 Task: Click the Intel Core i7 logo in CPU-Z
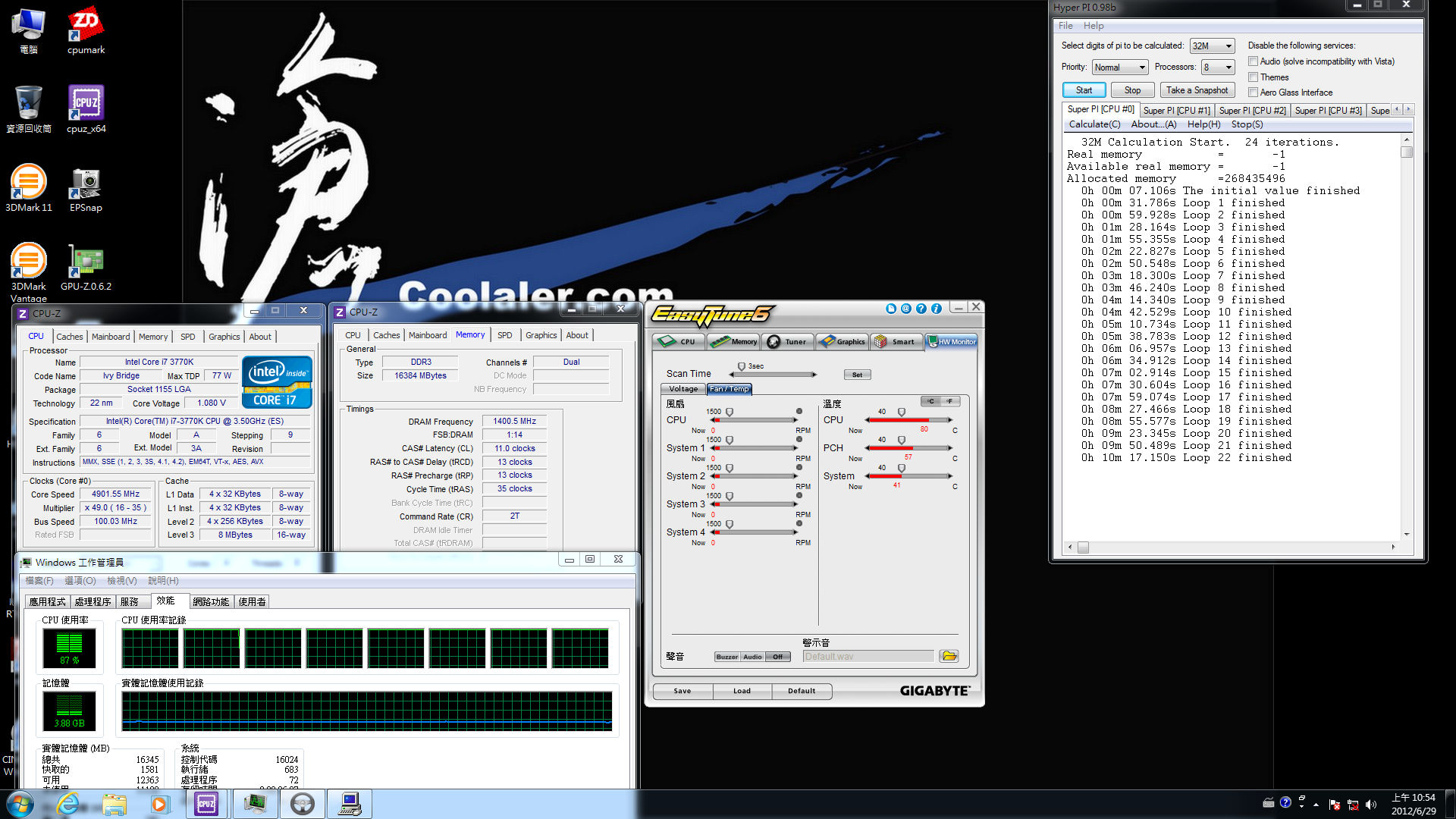tap(277, 382)
